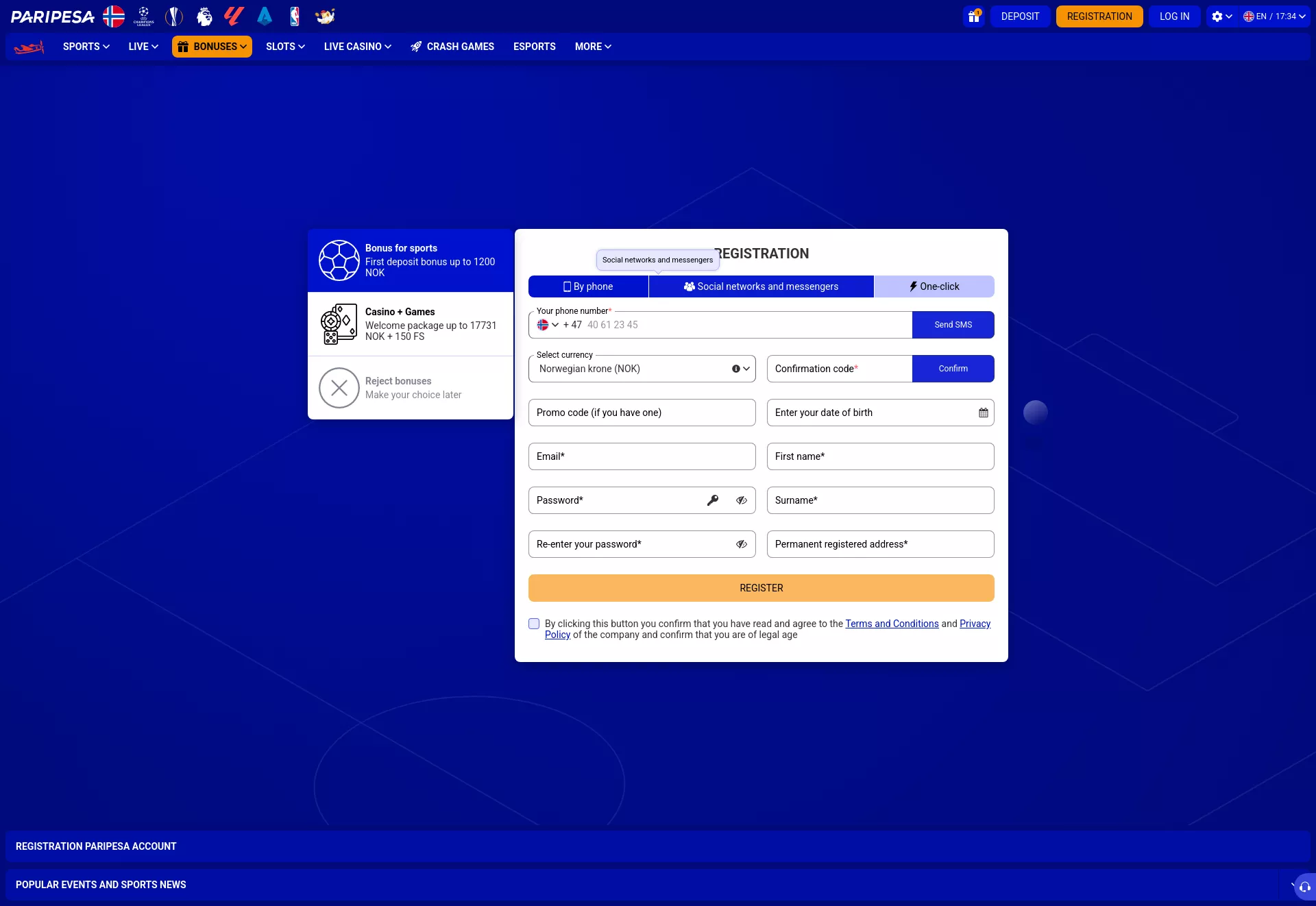Select the By phone registration tab
Image resolution: width=1316 pixels, height=906 pixels.
click(x=588, y=286)
